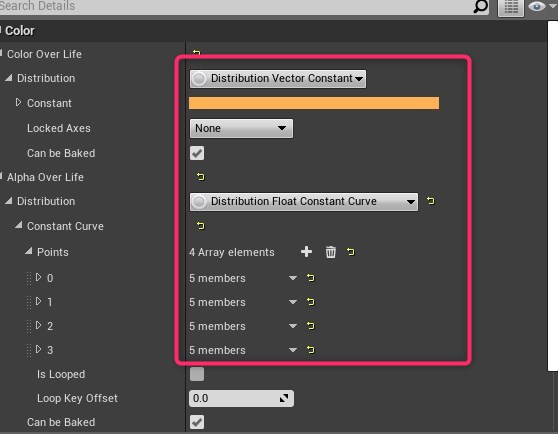Toggle Can be Baked under Color Over Life

pos(197,153)
